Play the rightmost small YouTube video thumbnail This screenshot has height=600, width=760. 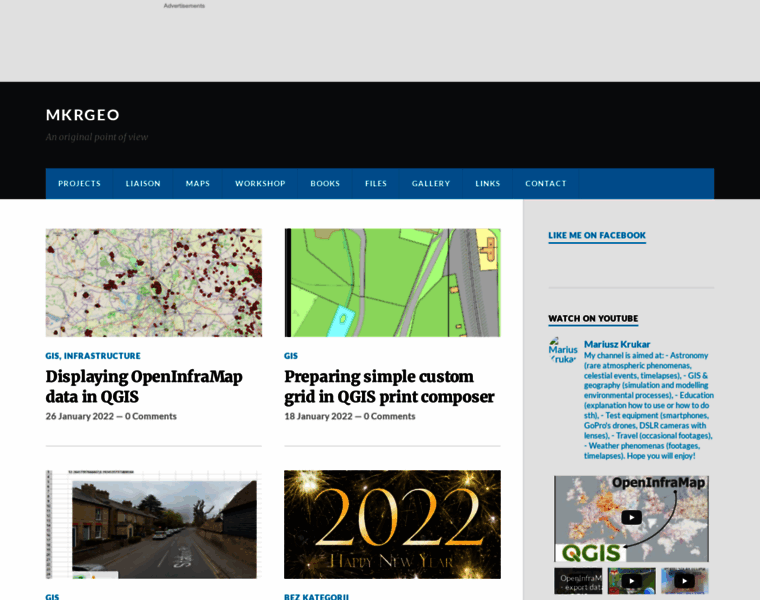(684, 581)
